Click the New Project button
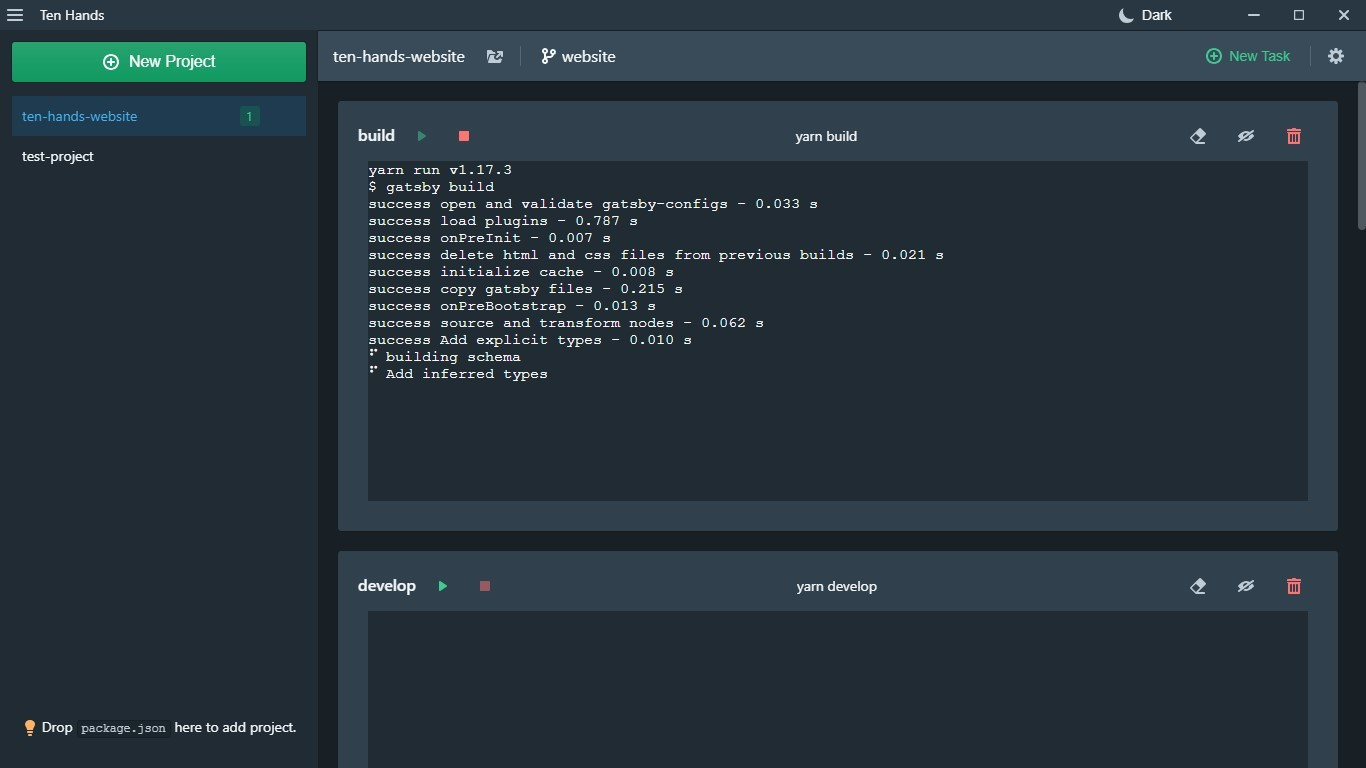 point(159,62)
